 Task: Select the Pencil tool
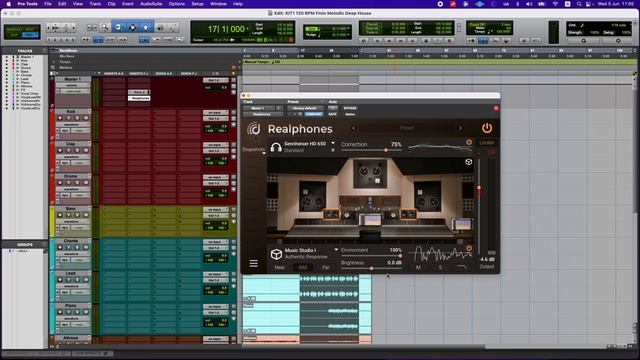173,28
